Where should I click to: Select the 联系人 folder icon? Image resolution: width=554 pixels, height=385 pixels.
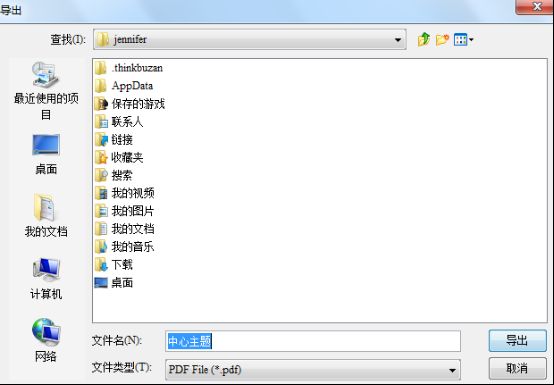(x=101, y=122)
